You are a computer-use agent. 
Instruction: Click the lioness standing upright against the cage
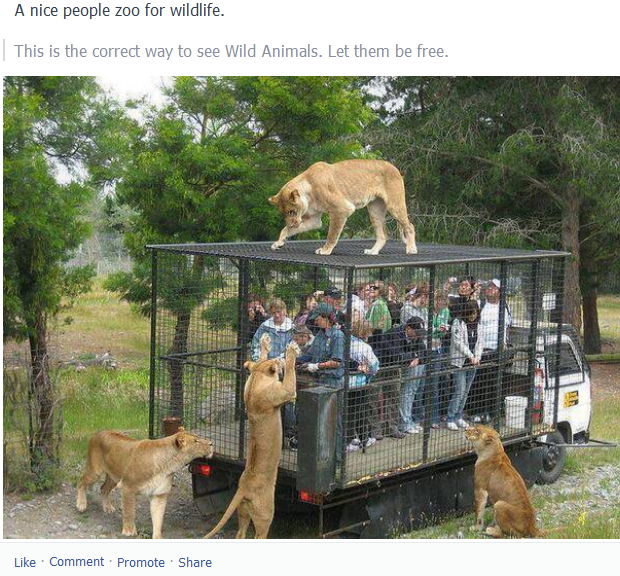tap(266, 435)
